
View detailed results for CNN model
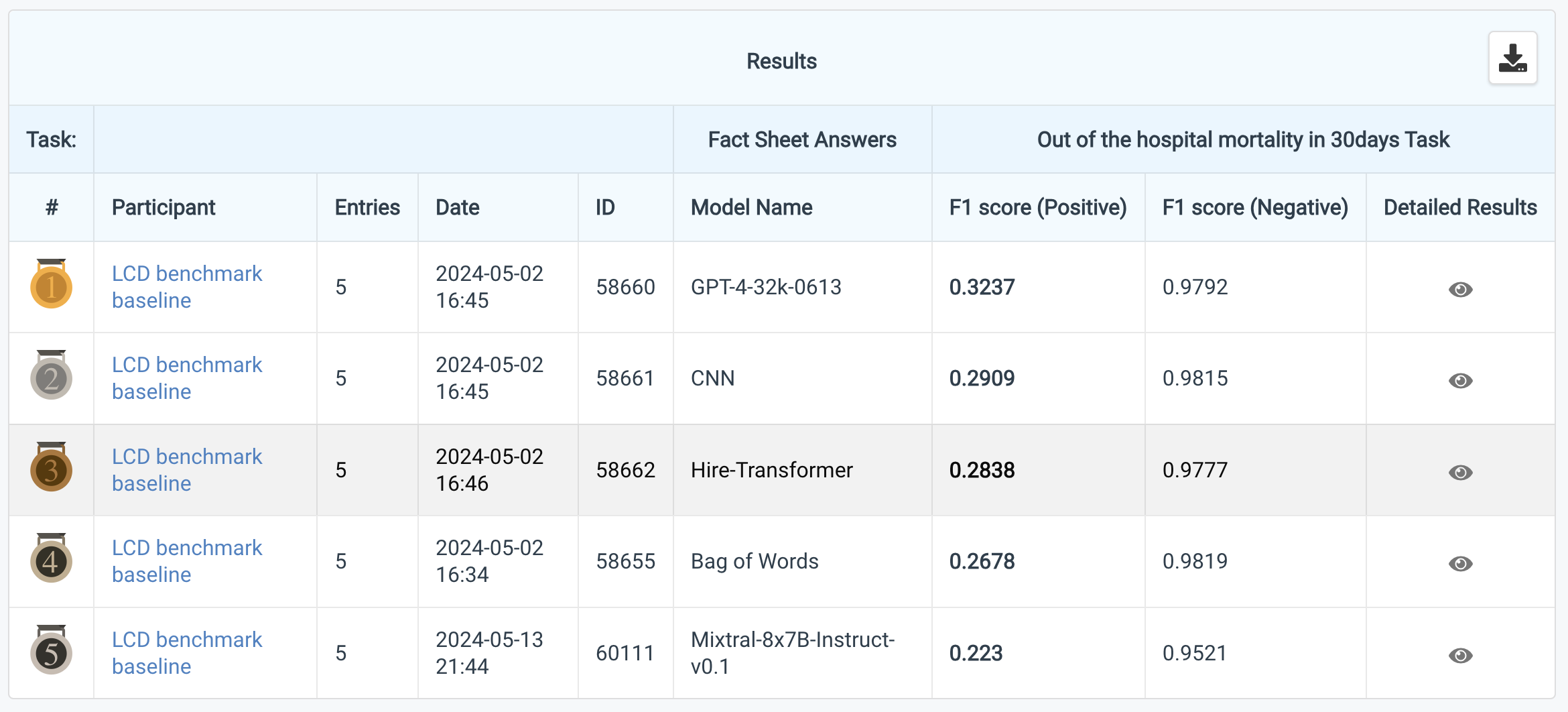(x=1460, y=380)
